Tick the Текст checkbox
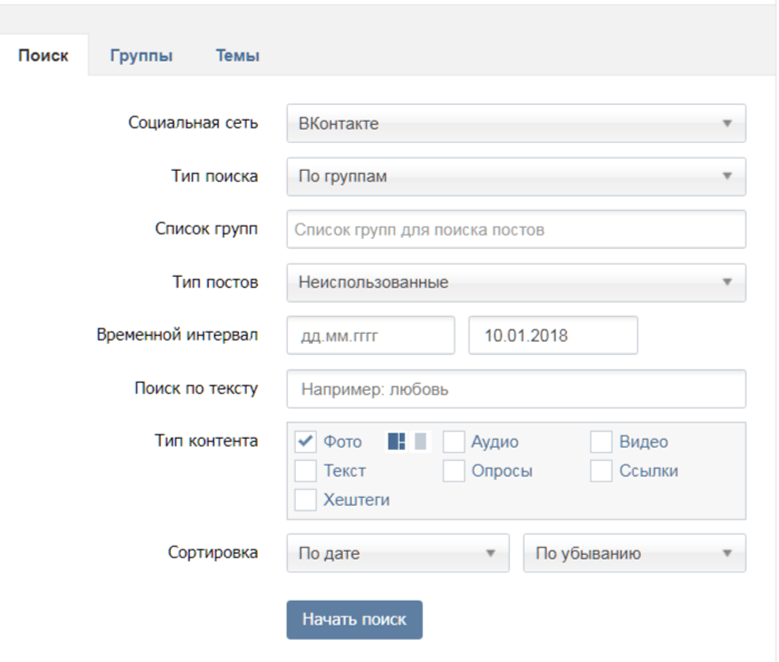 pos(305,471)
